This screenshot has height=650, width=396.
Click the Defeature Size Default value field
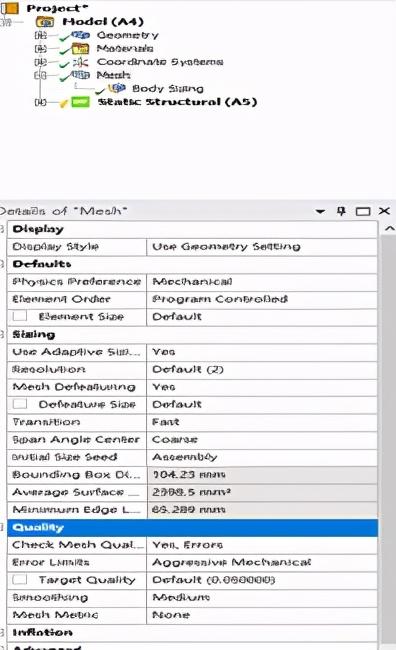[262, 404]
